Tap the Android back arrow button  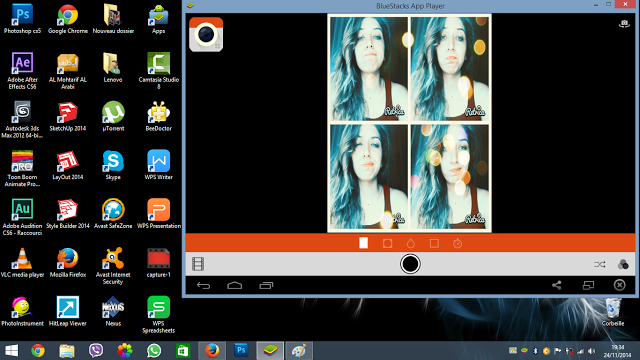[x=203, y=285]
